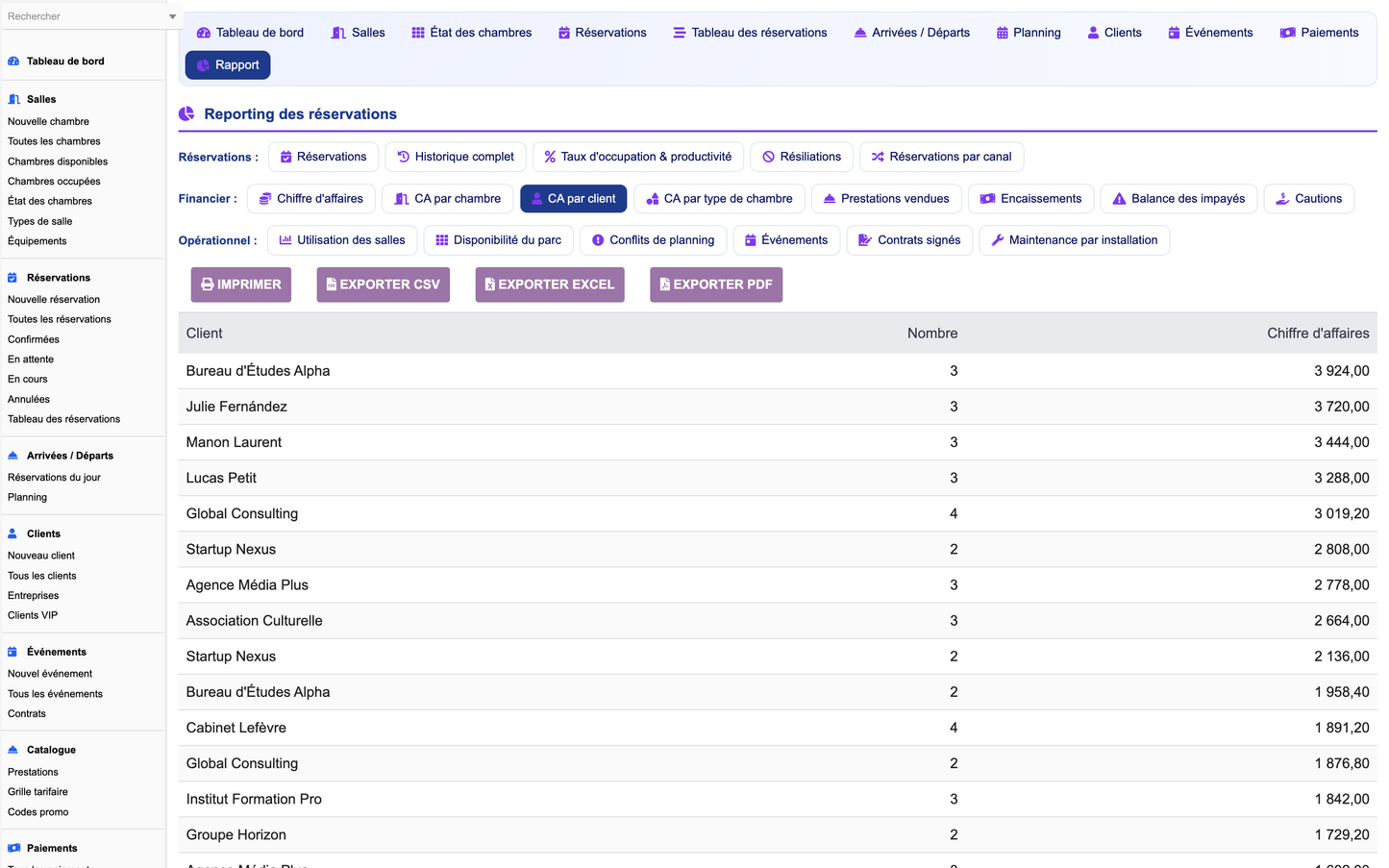Show the Réservations report

click(323, 157)
